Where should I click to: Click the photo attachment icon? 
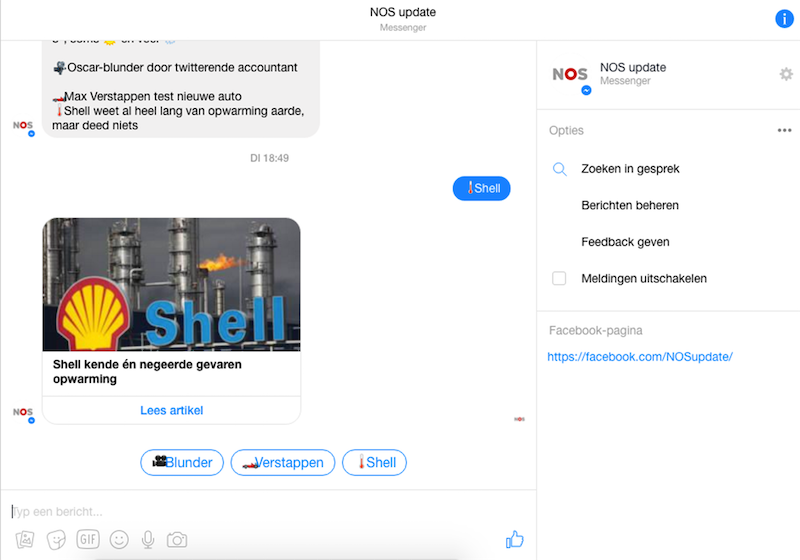point(25,540)
